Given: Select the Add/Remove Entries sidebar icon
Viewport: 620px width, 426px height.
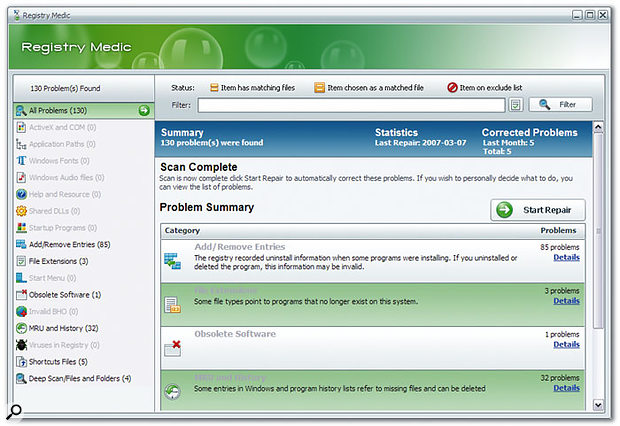Looking at the screenshot, I should coord(21,244).
